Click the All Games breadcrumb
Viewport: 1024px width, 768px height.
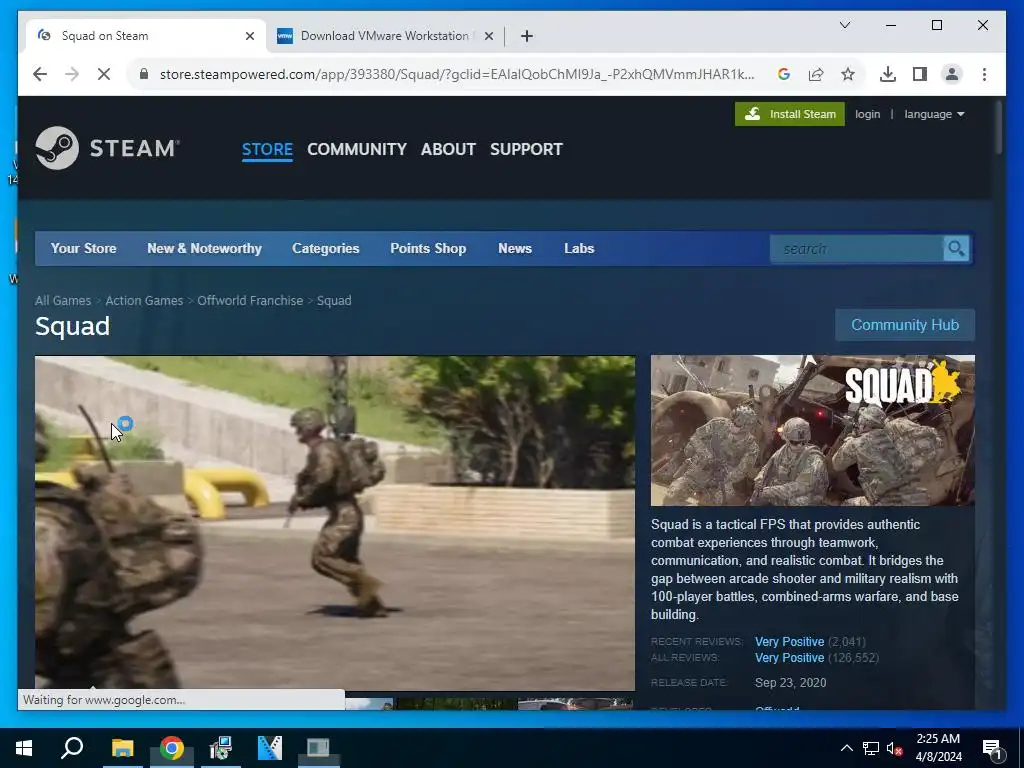pos(63,300)
